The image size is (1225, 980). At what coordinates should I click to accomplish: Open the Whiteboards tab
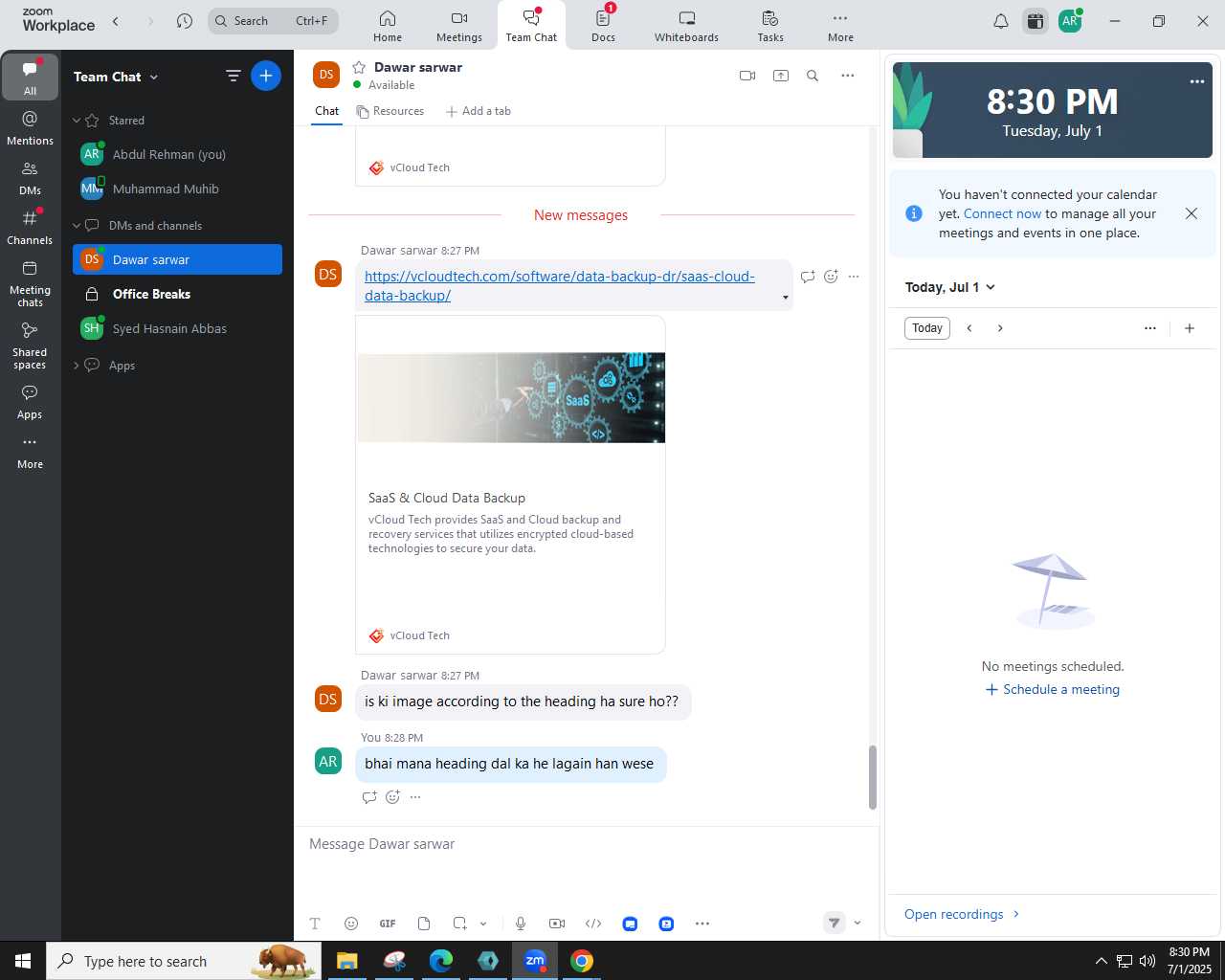click(686, 26)
